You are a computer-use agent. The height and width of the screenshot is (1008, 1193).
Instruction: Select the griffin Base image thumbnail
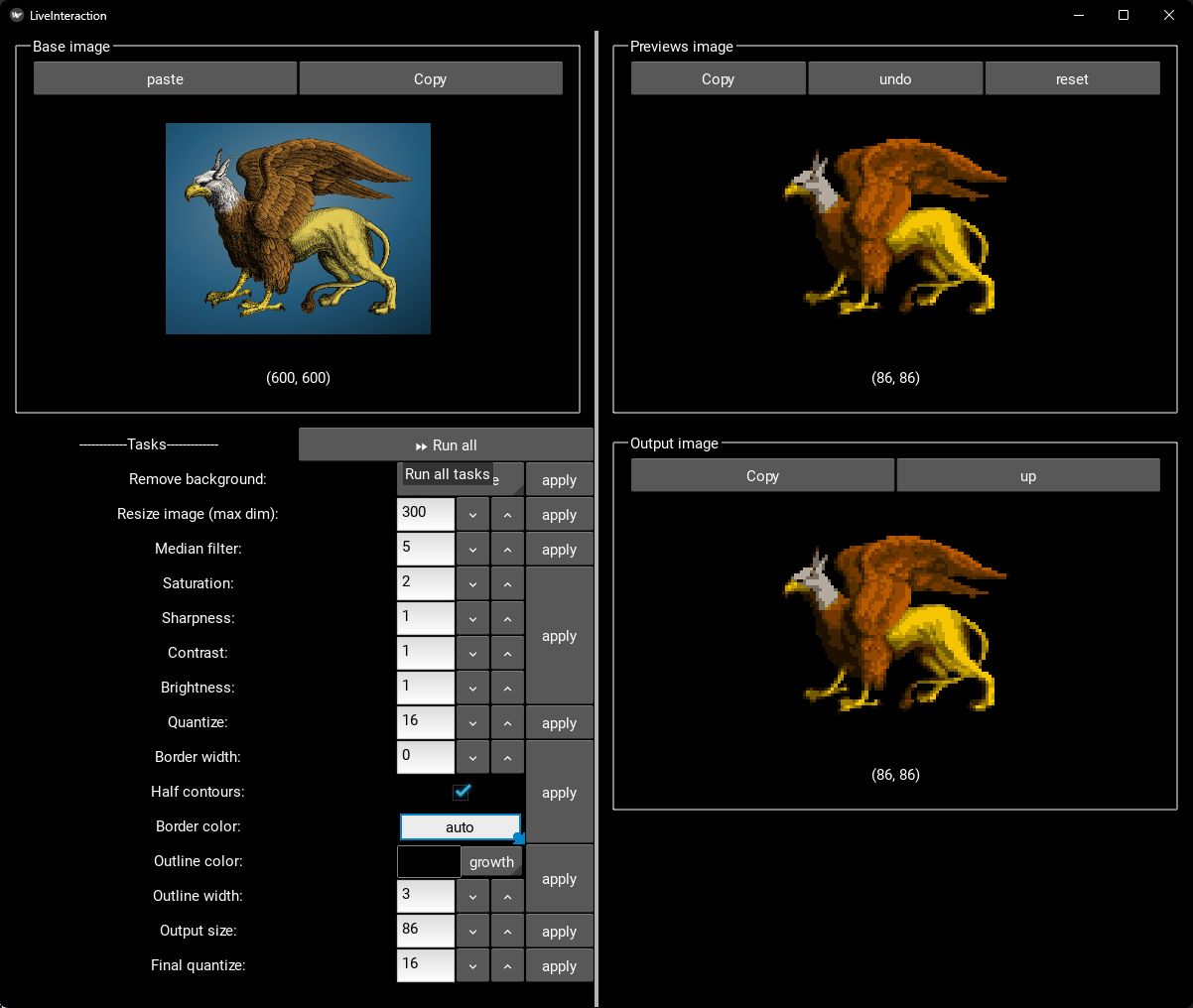[x=298, y=228]
